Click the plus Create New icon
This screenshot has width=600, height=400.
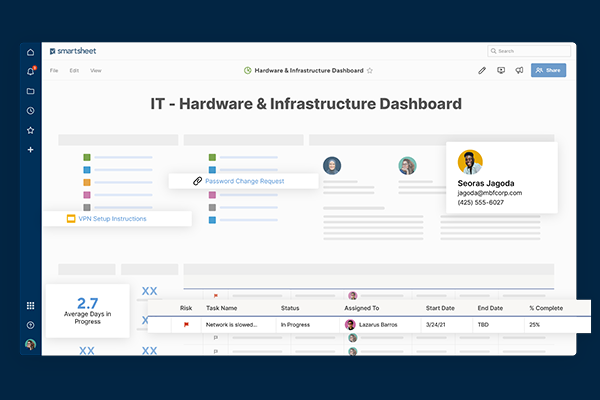31,150
